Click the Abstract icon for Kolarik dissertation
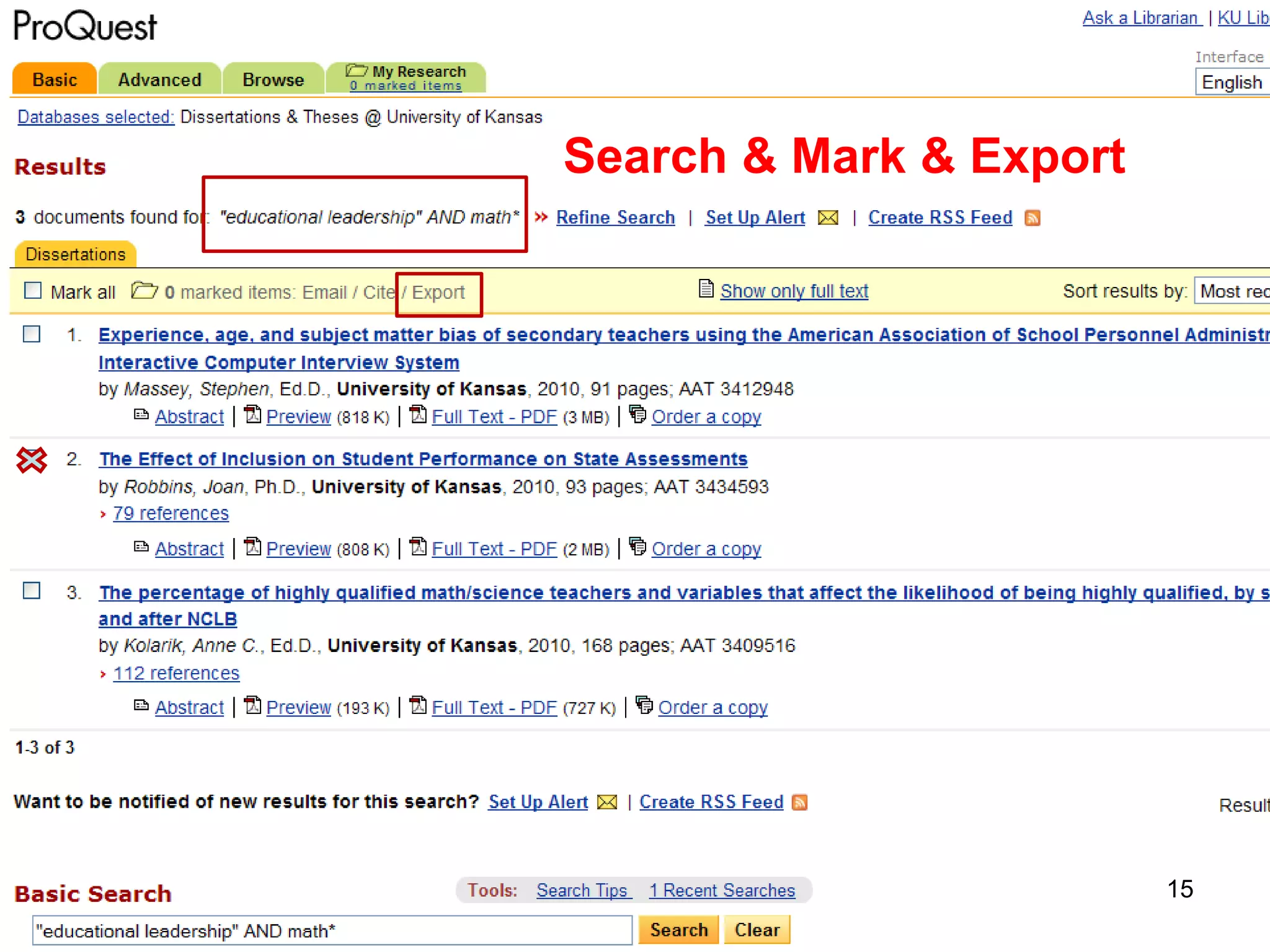 point(141,705)
